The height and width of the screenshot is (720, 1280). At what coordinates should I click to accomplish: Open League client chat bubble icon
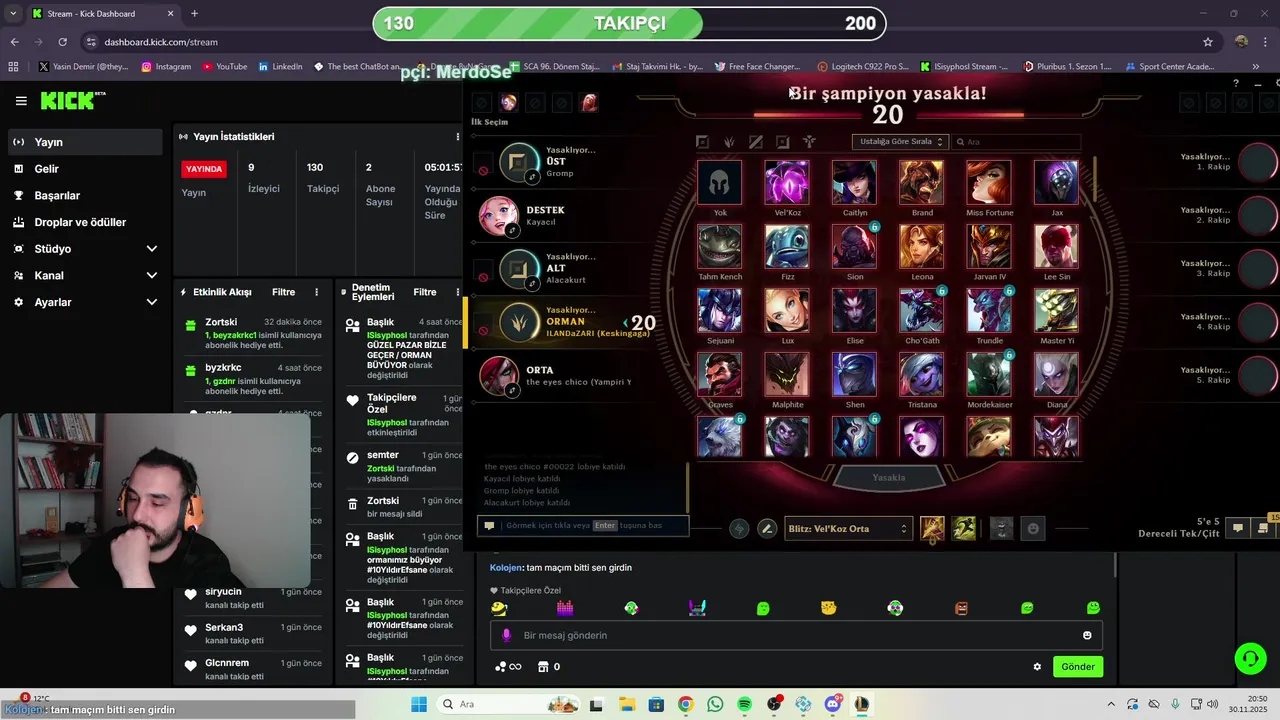(1237, 528)
